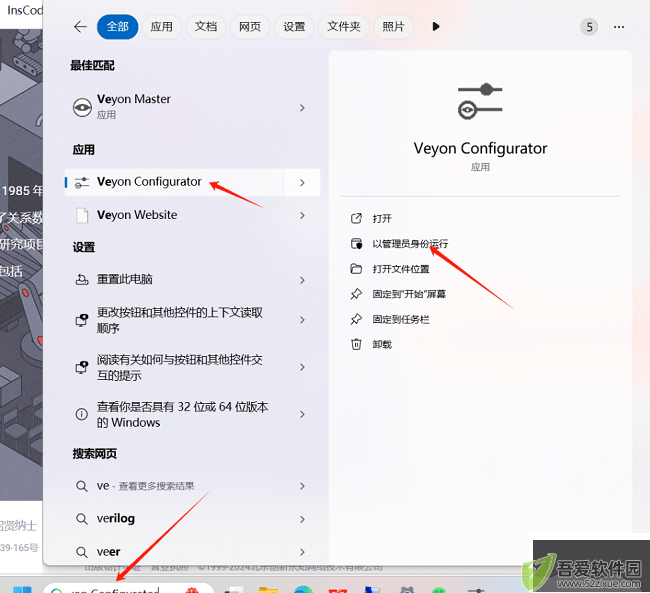The width and height of the screenshot is (650, 593).
Task: Switch to the 网页 filter tab
Action: [250, 27]
